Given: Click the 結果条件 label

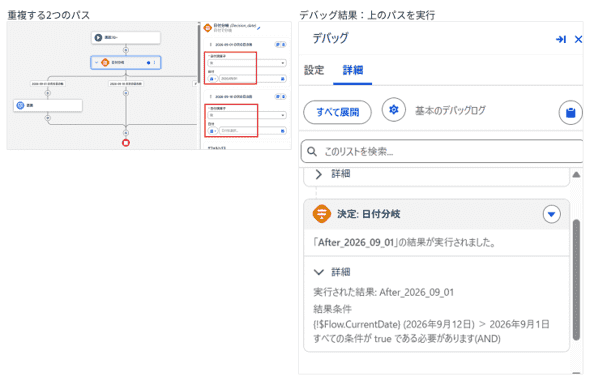Looking at the screenshot, I should (x=332, y=309).
